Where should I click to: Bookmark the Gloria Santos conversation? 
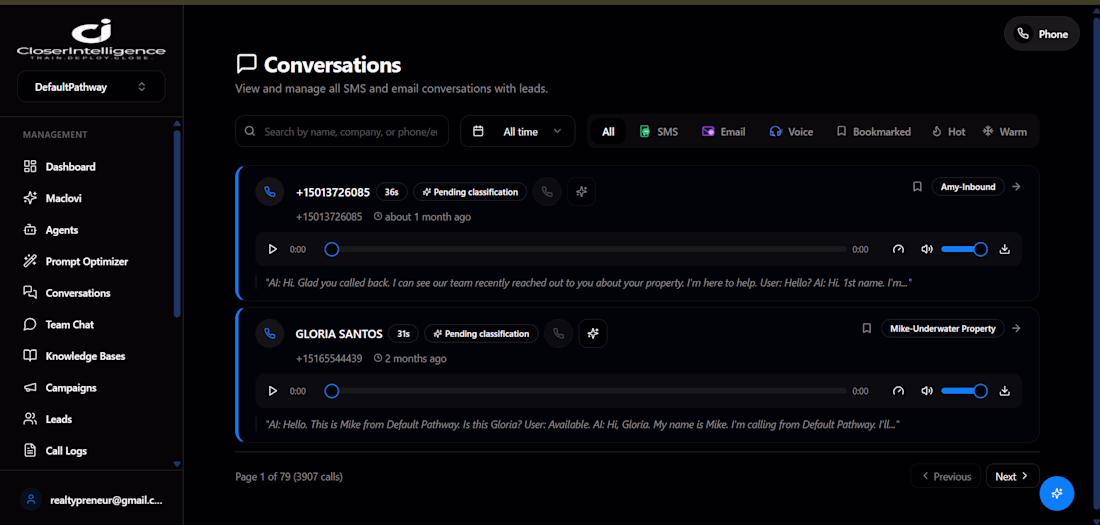coord(866,328)
